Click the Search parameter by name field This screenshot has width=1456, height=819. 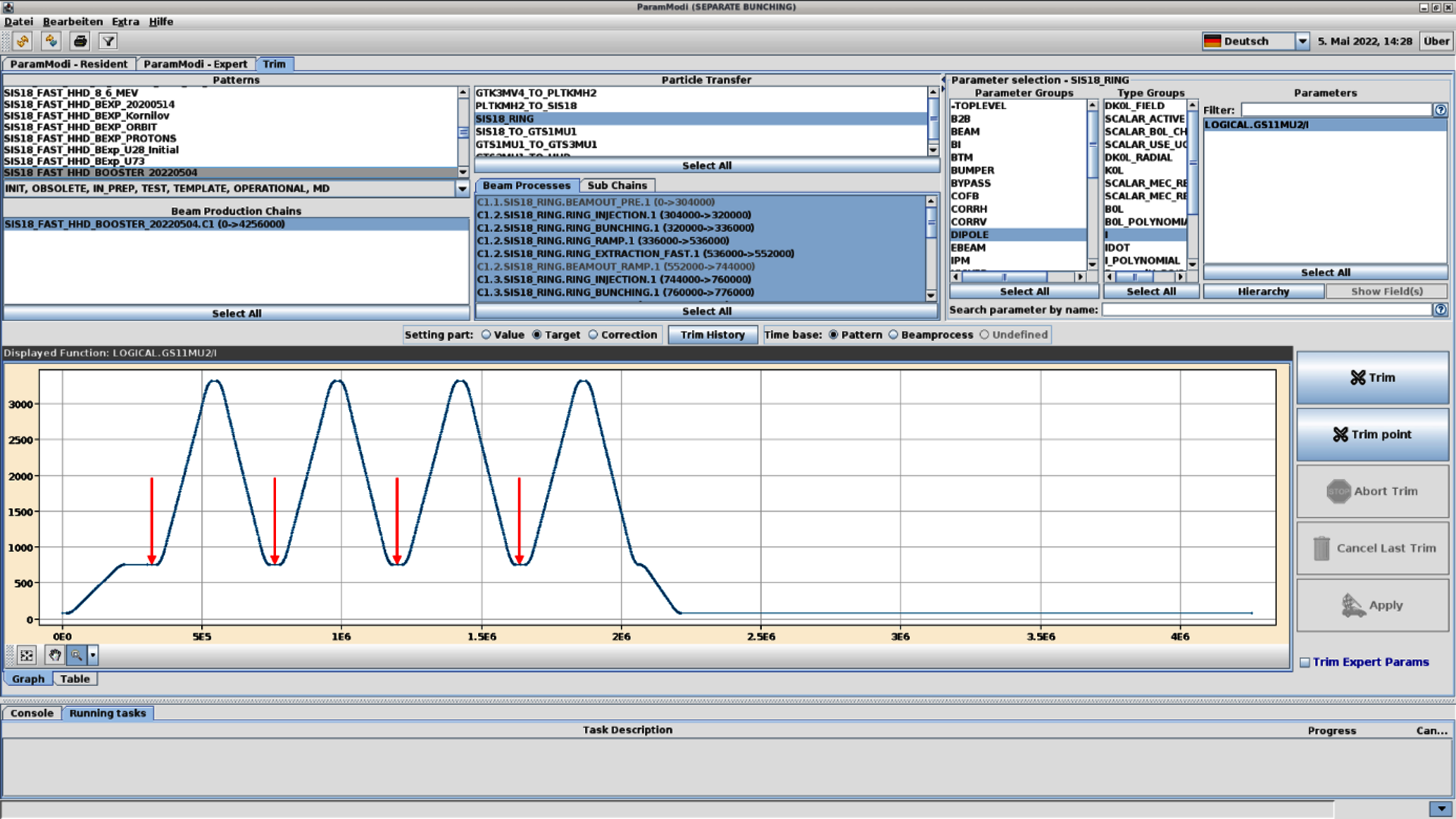[1266, 309]
